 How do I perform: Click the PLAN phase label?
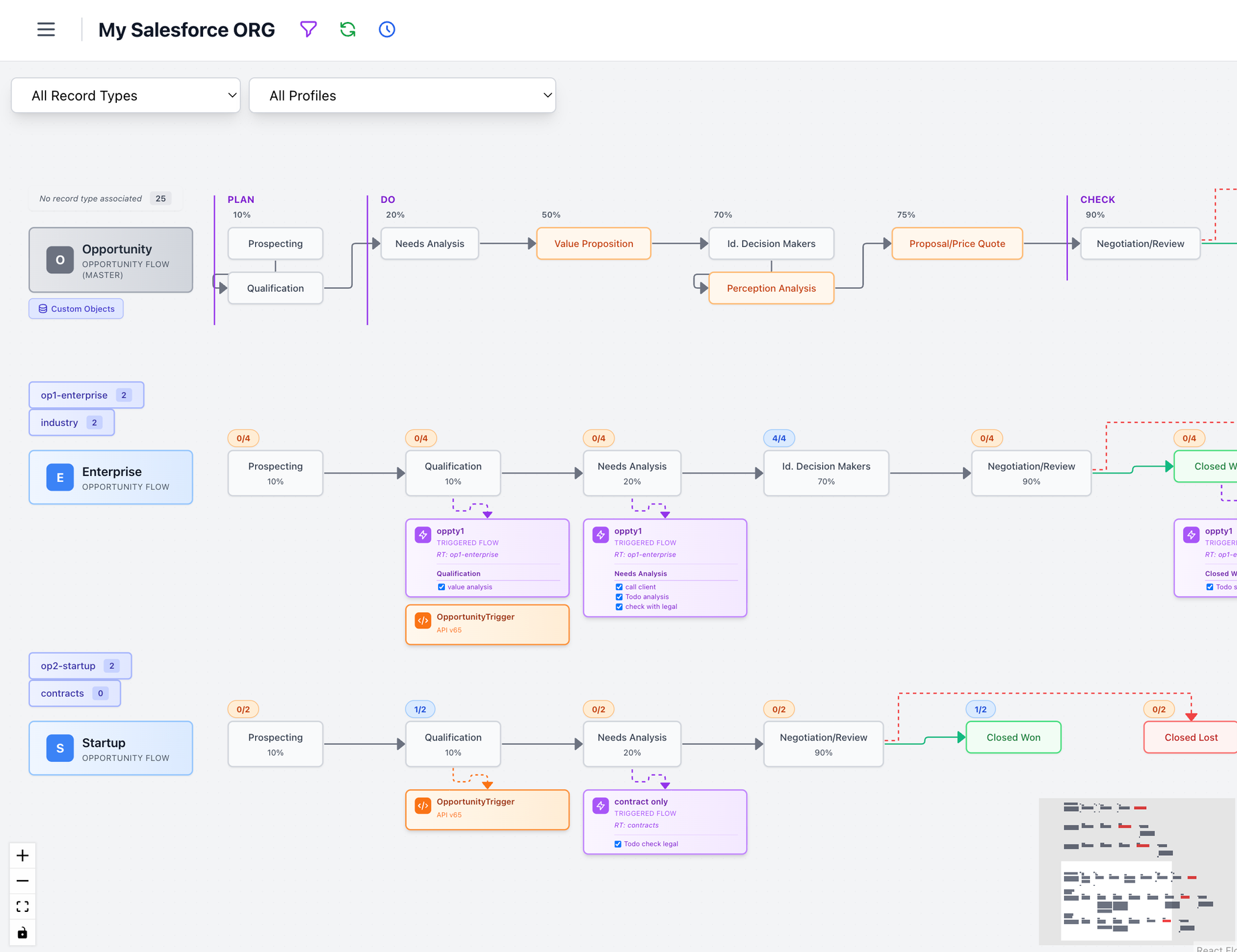[240, 200]
